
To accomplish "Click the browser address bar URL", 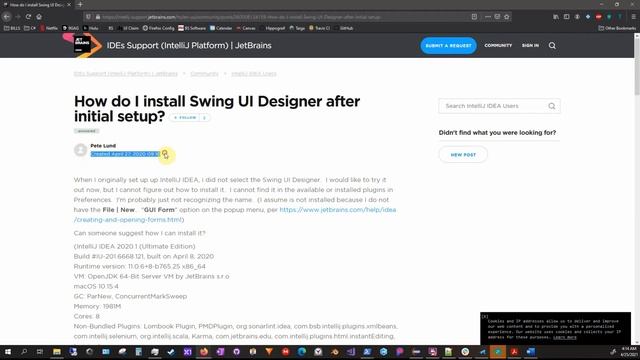I will (241, 17).
